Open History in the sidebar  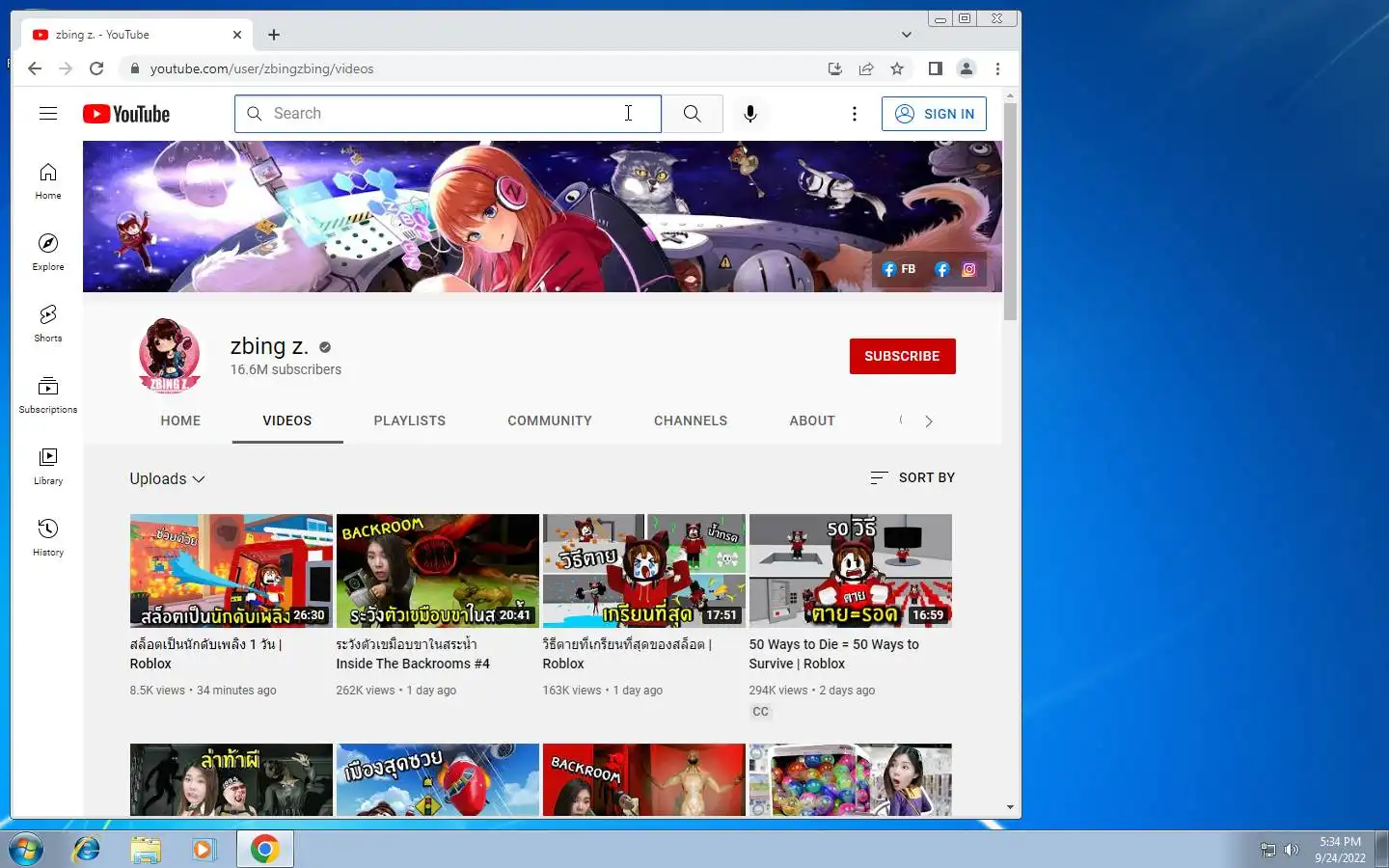[x=48, y=538]
